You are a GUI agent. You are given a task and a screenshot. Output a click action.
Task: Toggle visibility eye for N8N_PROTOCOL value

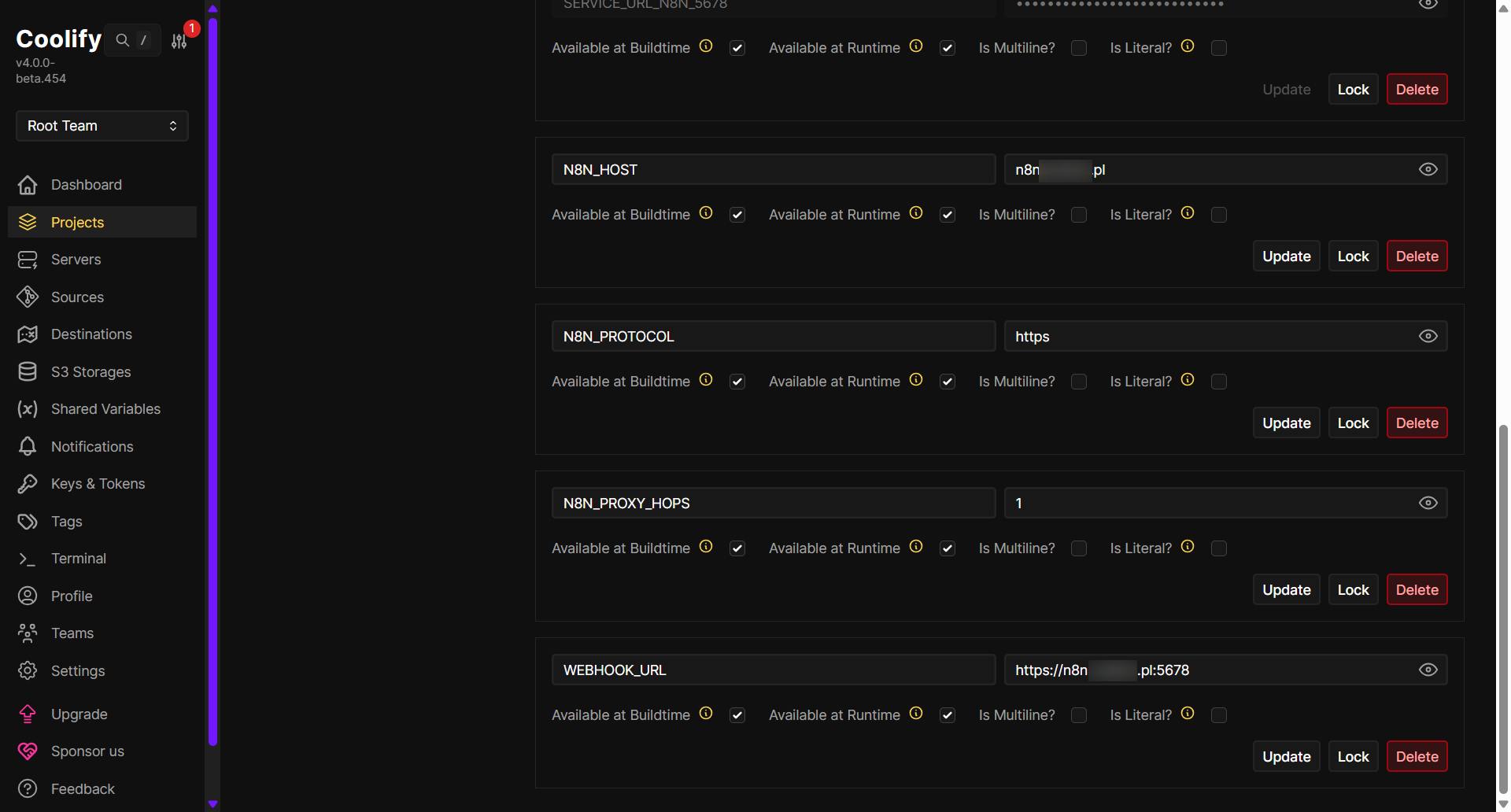pyautogui.click(x=1428, y=337)
